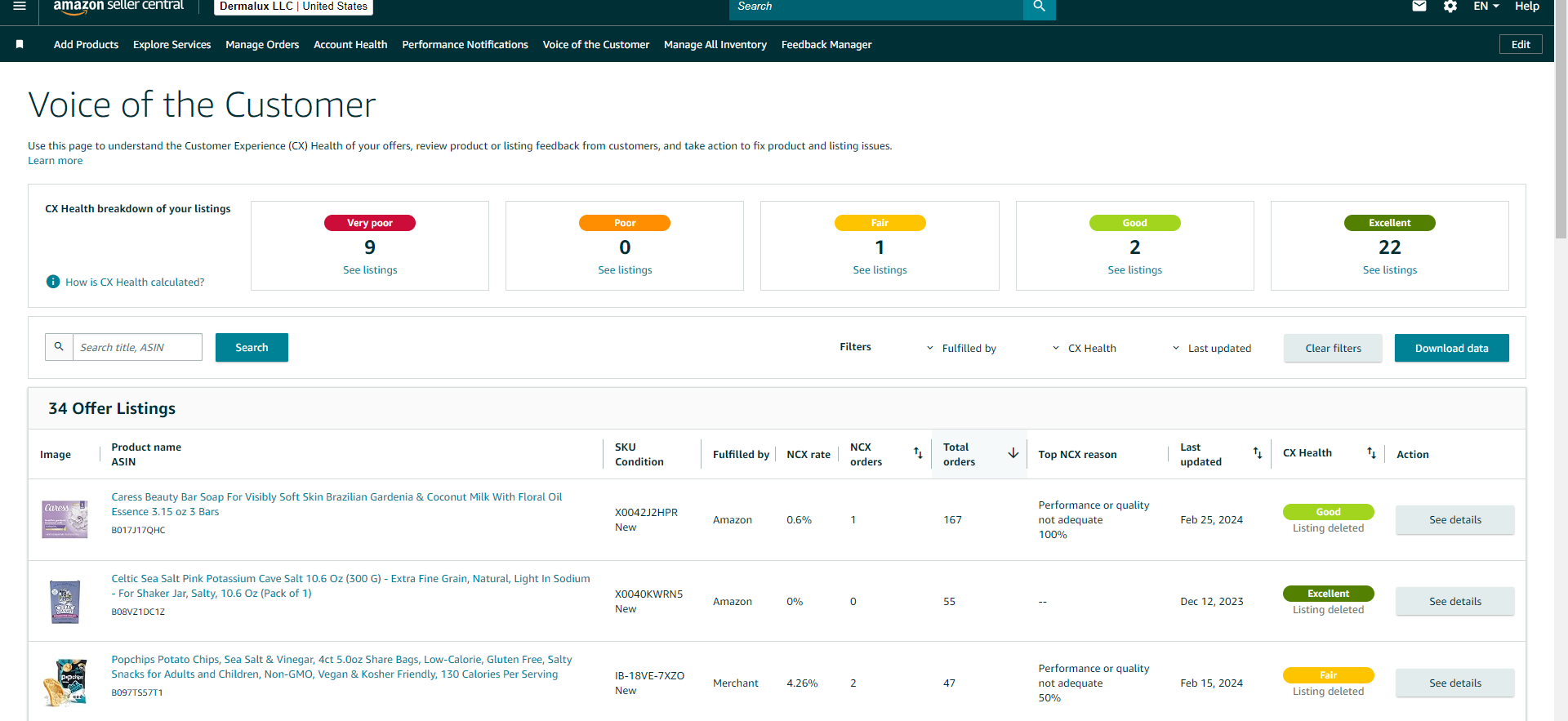Screen dimensions: 1568x721
Task: Go to Manage Orders
Action: pos(262,45)
